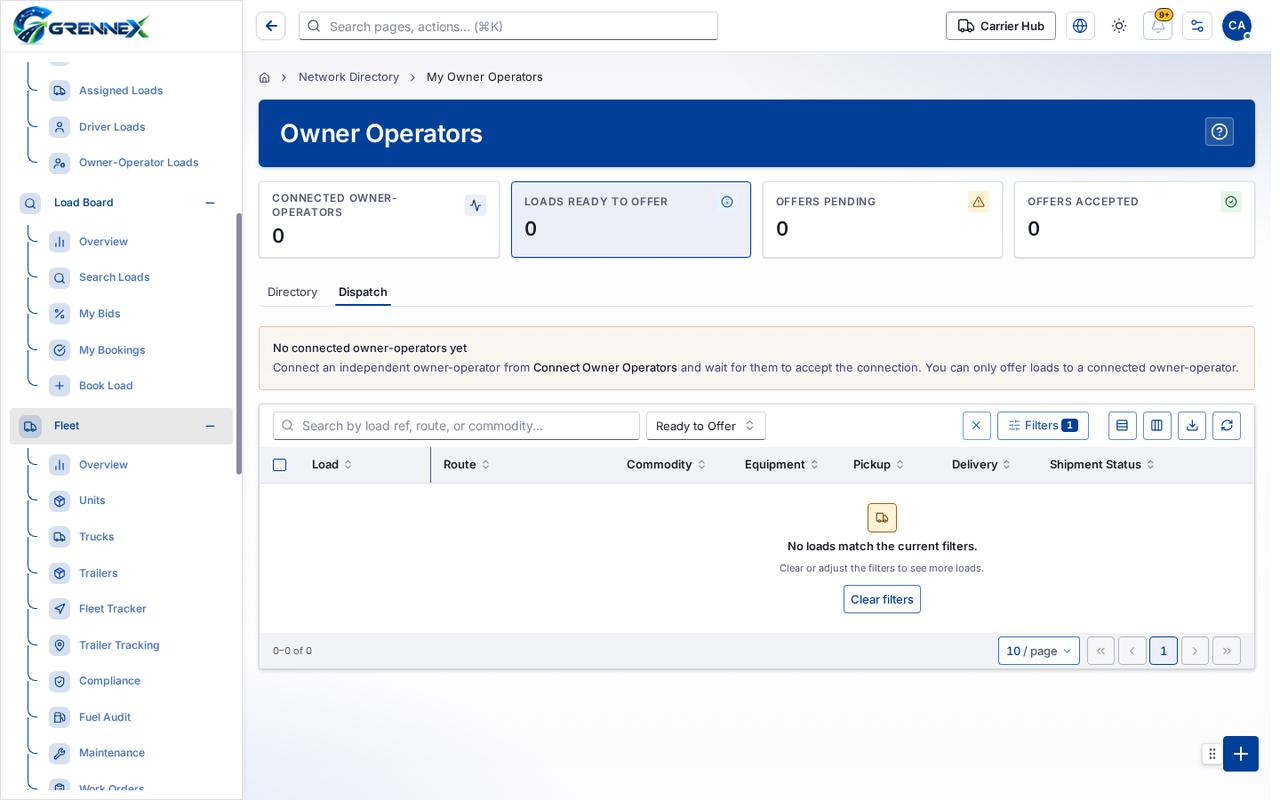Open Trailer Tracking in sidebar
The image size is (1280, 800).
pos(119,646)
